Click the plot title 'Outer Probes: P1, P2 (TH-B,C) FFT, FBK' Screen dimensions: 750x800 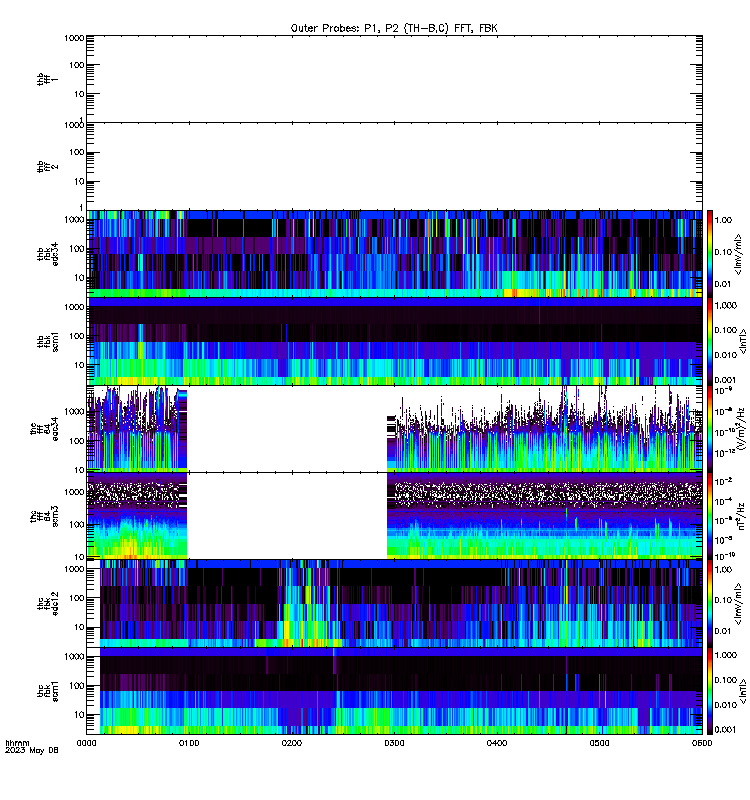(393, 29)
